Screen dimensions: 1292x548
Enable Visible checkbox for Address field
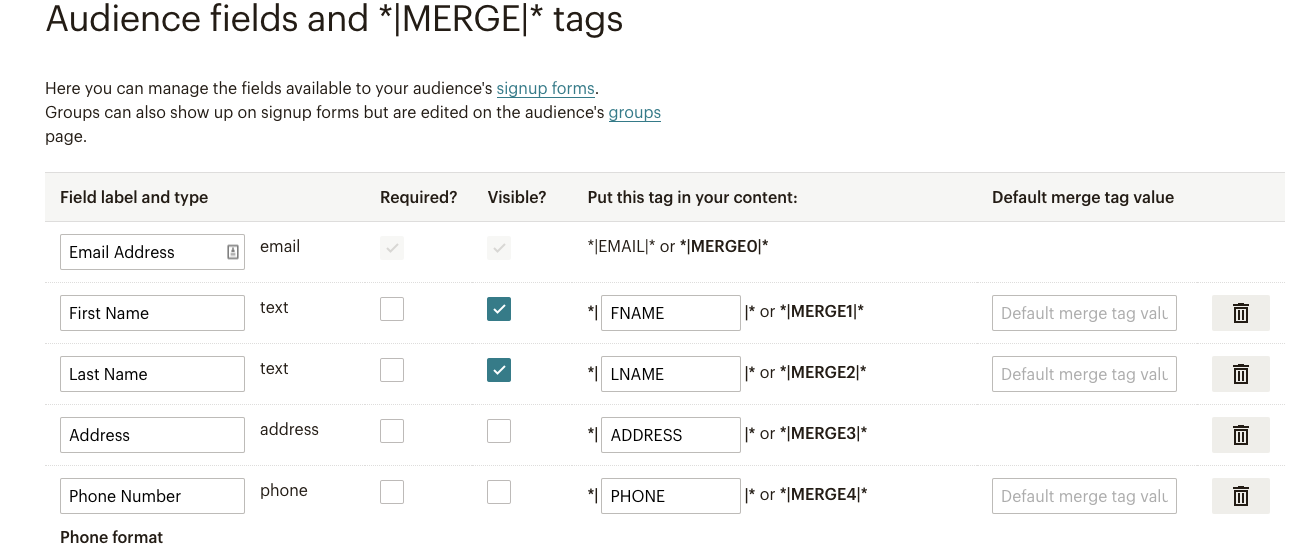tap(499, 431)
